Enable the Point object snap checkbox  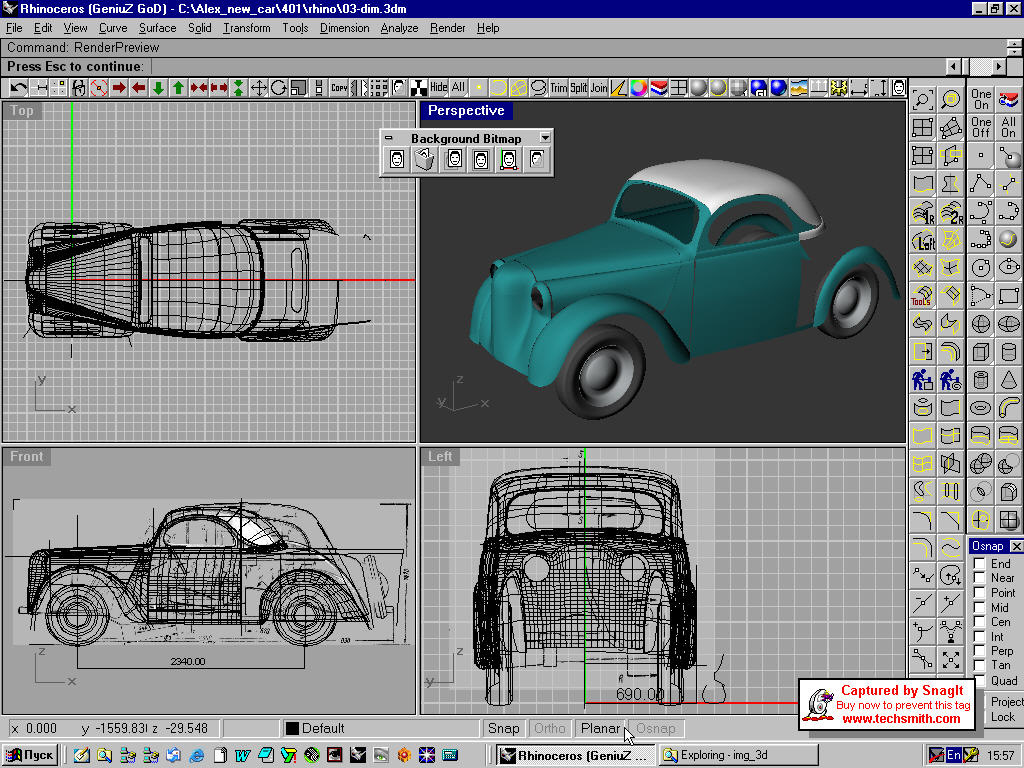(x=980, y=593)
